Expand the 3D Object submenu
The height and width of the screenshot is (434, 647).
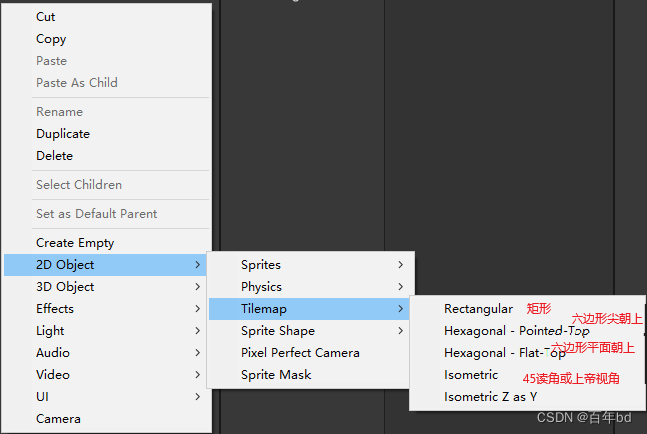click(x=65, y=287)
